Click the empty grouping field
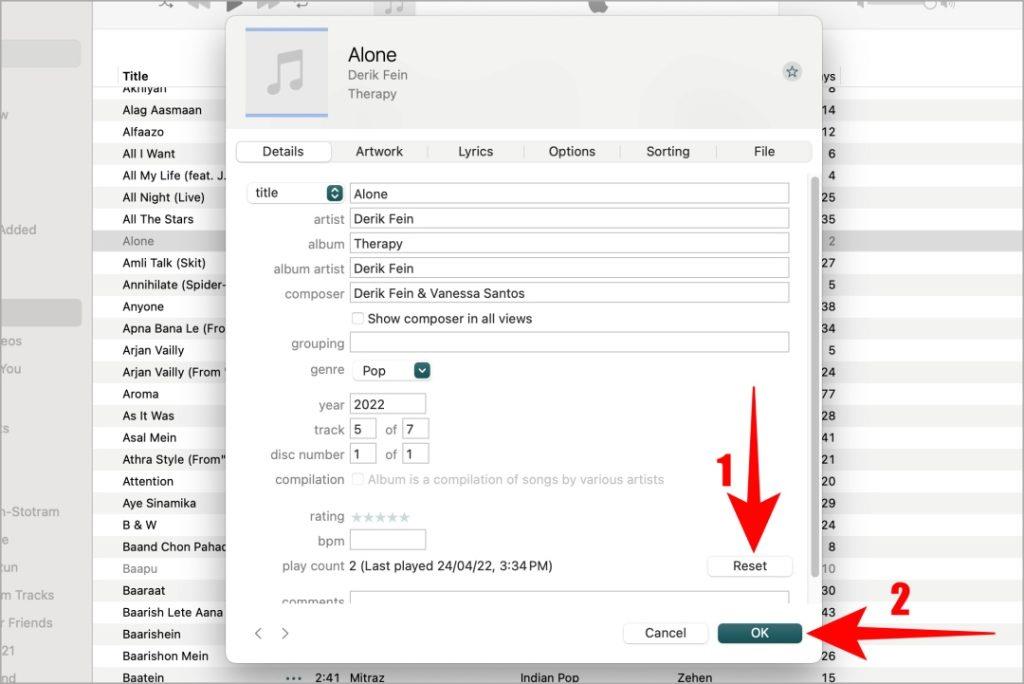Screen dimensions: 1024x684 [569, 342]
